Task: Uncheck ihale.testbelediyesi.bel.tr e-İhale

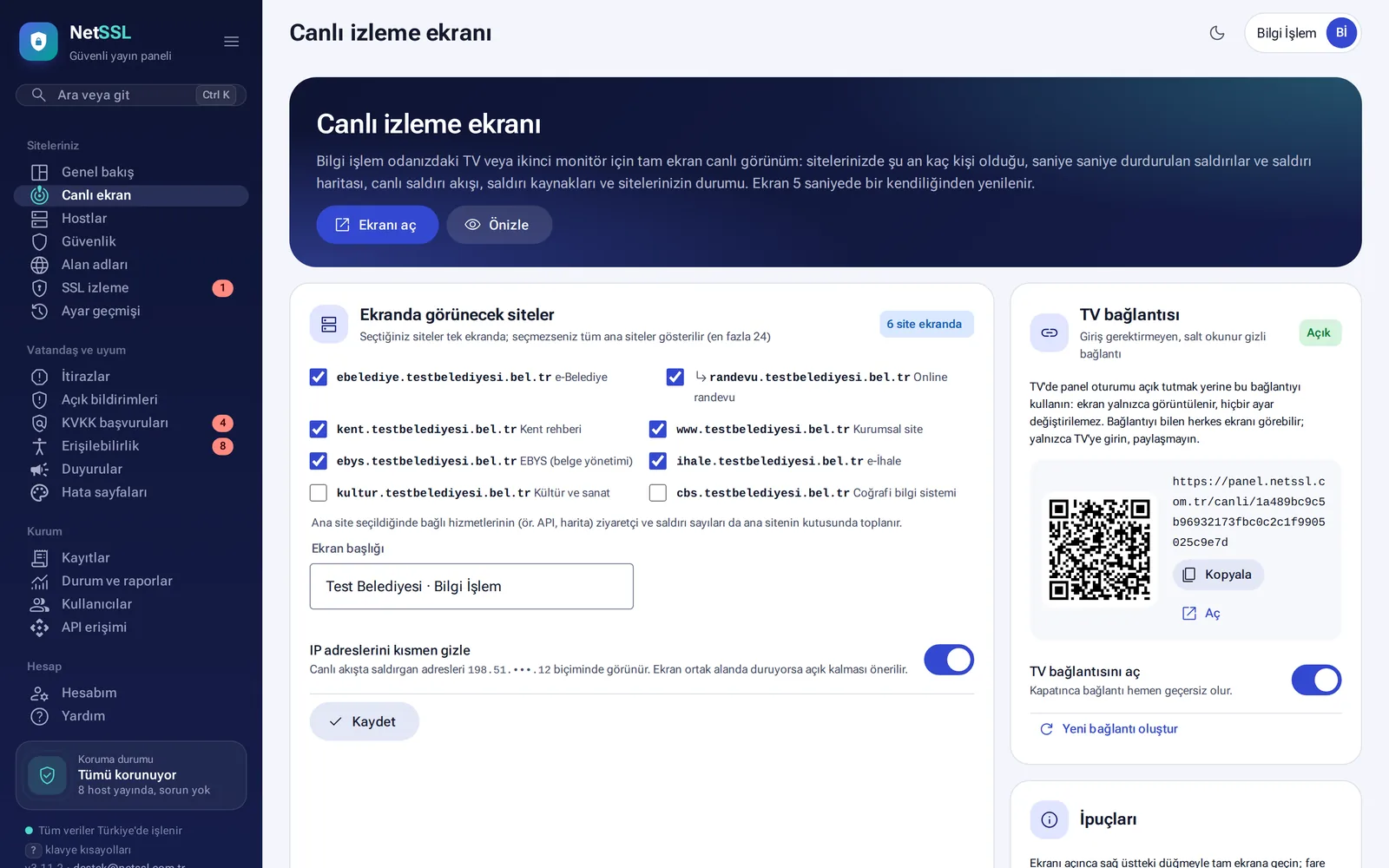Action: coord(658,461)
